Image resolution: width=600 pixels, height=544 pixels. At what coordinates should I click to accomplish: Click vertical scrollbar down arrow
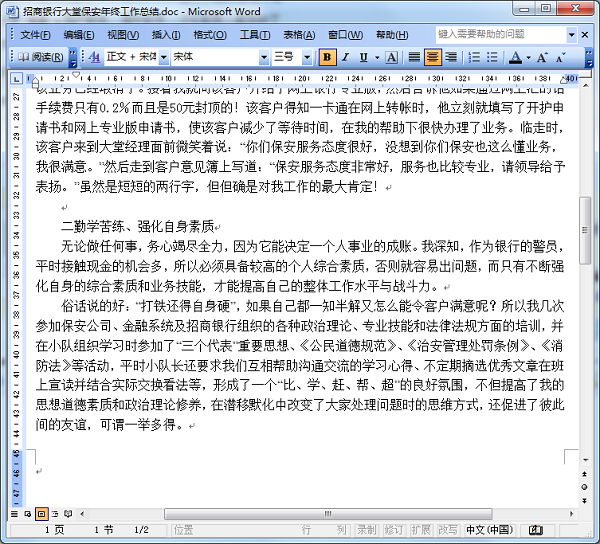click(585, 460)
